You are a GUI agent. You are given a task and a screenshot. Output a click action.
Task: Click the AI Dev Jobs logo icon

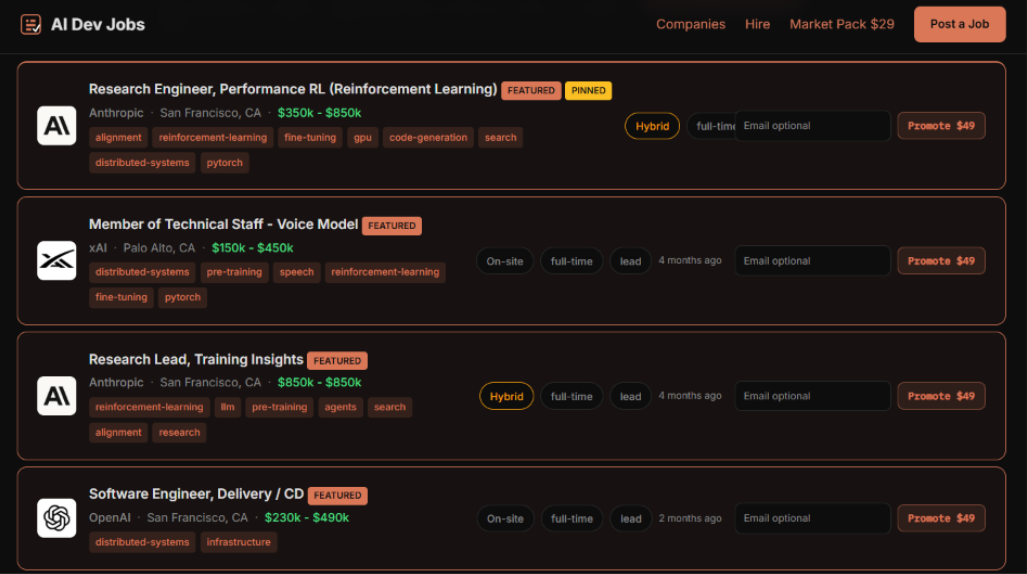click(x=31, y=24)
